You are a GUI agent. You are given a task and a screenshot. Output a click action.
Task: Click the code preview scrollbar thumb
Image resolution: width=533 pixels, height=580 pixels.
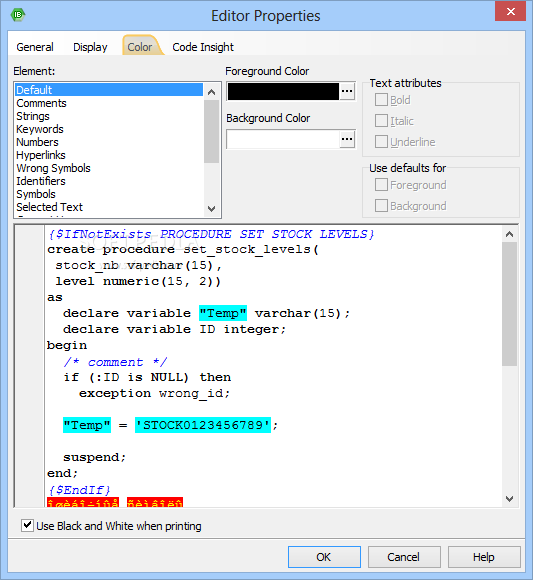click(509, 304)
